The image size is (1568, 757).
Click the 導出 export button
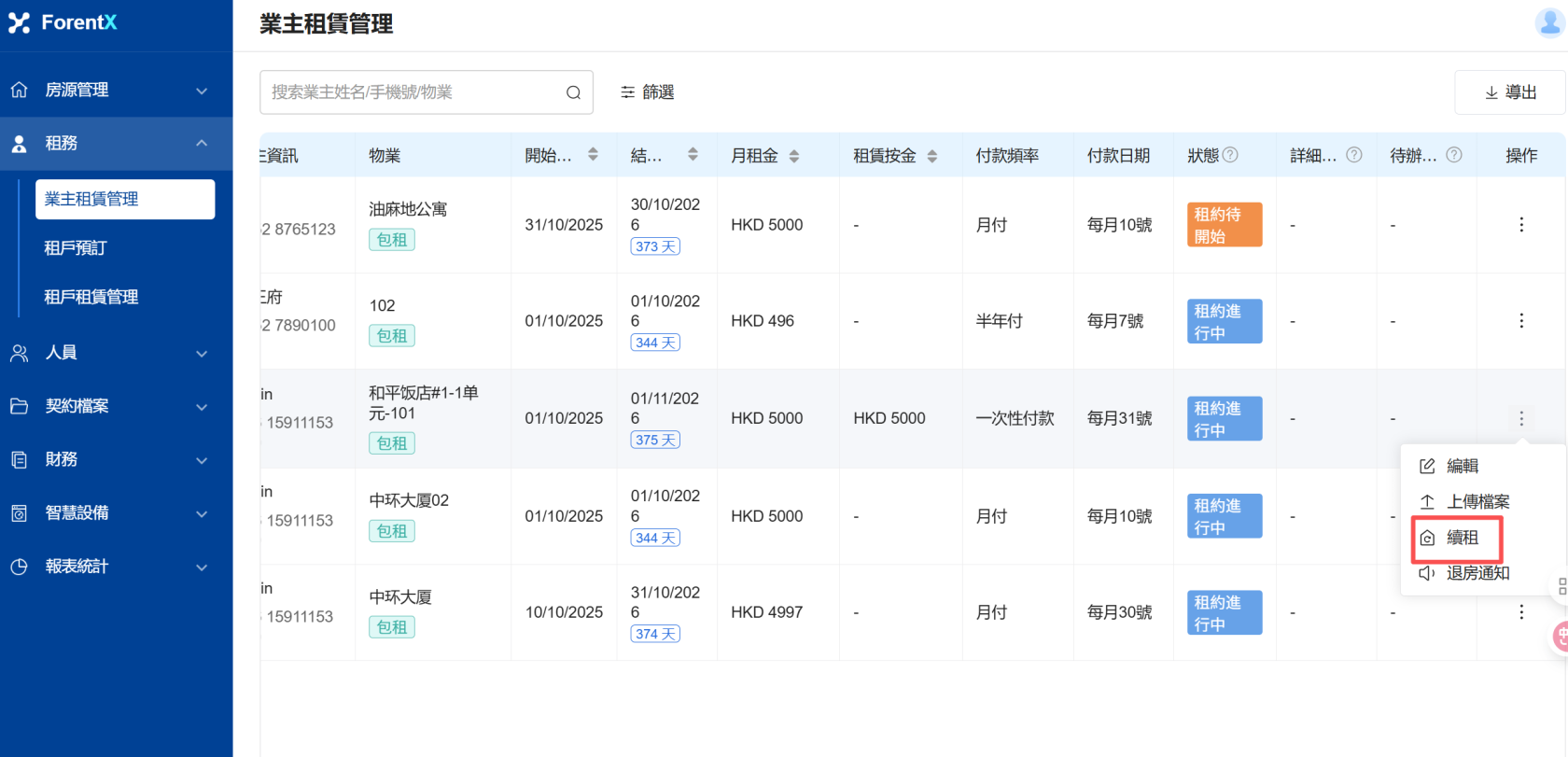(x=1509, y=92)
